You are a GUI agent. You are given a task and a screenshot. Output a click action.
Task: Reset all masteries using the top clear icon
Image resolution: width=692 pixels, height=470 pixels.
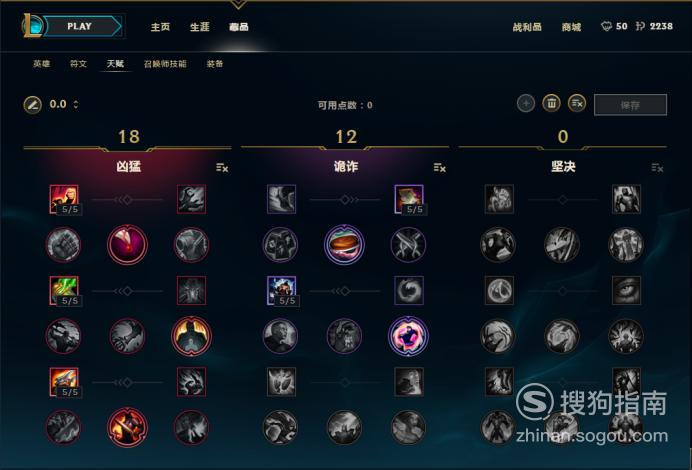[577, 104]
